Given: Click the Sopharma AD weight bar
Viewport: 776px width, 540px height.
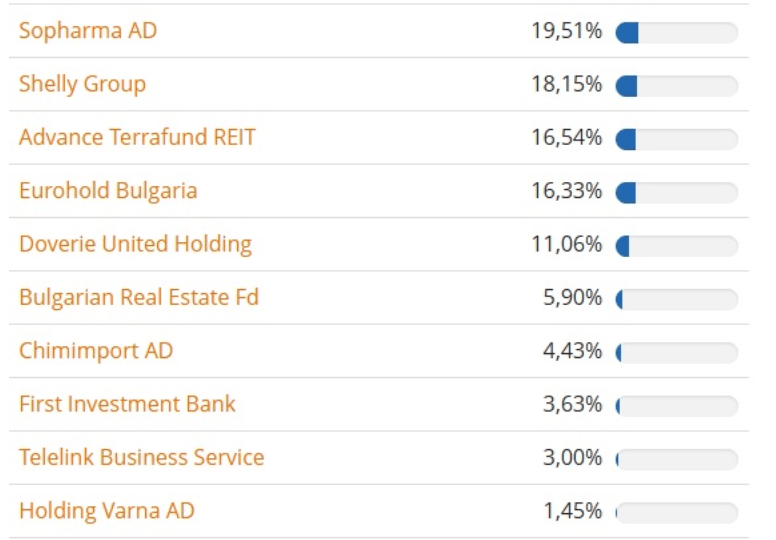Looking at the screenshot, I should pyautogui.click(x=677, y=33).
